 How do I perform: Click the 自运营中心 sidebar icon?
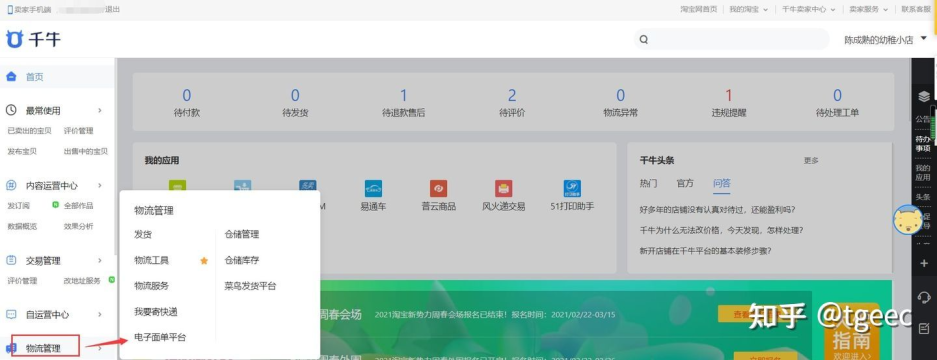pos(11,314)
